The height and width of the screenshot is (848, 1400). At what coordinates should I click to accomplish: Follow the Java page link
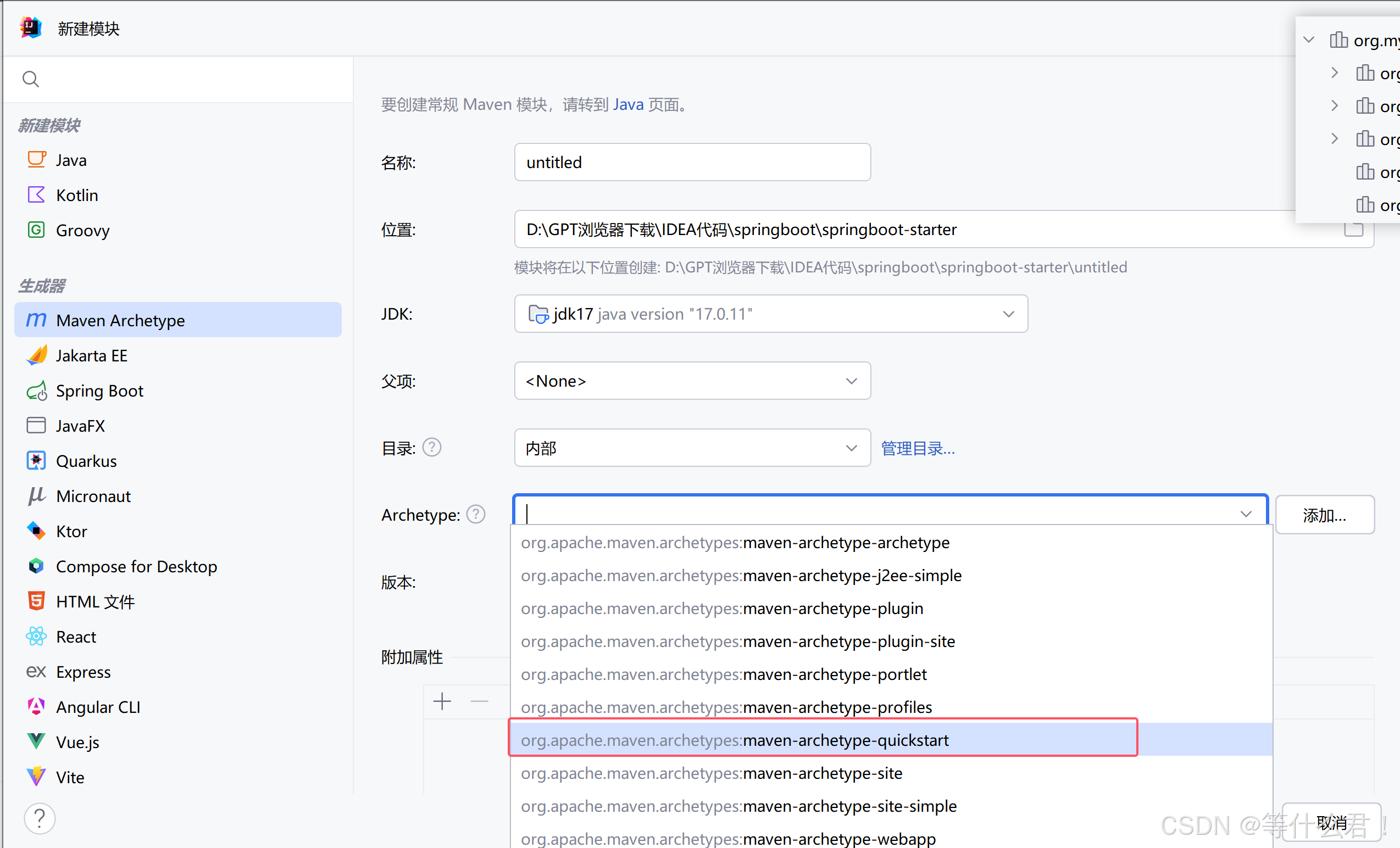pos(628,104)
